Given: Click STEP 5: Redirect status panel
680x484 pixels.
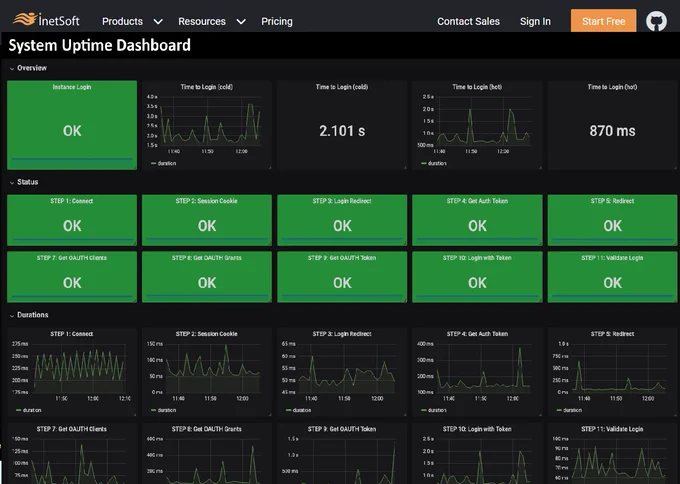Looking at the screenshot, I should (612, 220).
